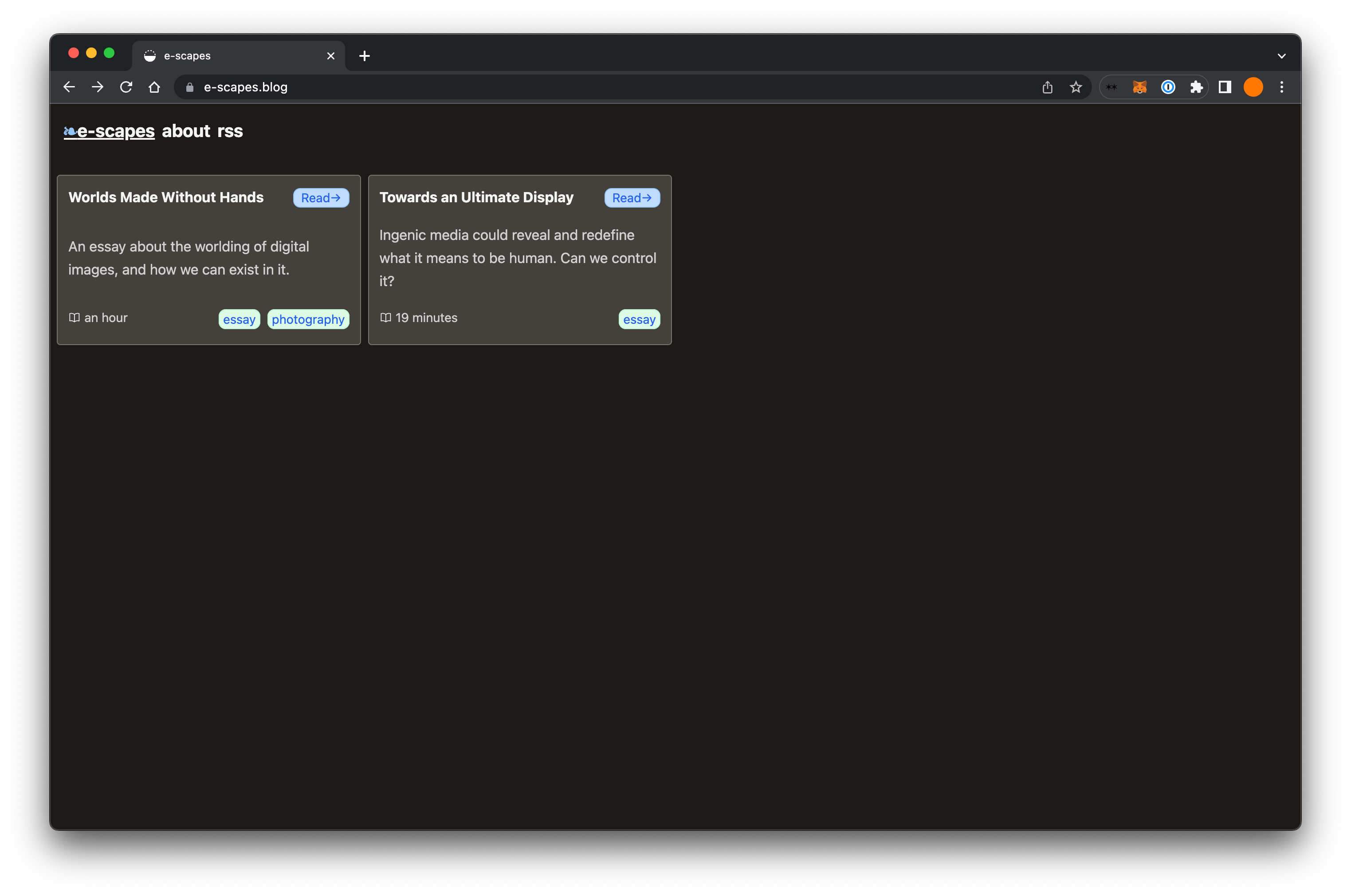1351x896 pixels.
Task: Click the e-scapes.blog address bar
Action: pos(571,87)
